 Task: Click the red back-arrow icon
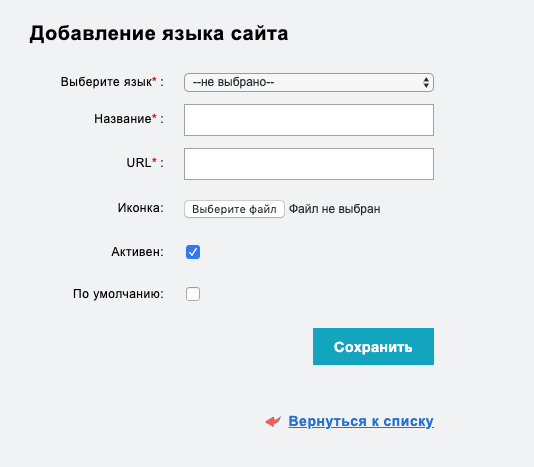(273, 421)
